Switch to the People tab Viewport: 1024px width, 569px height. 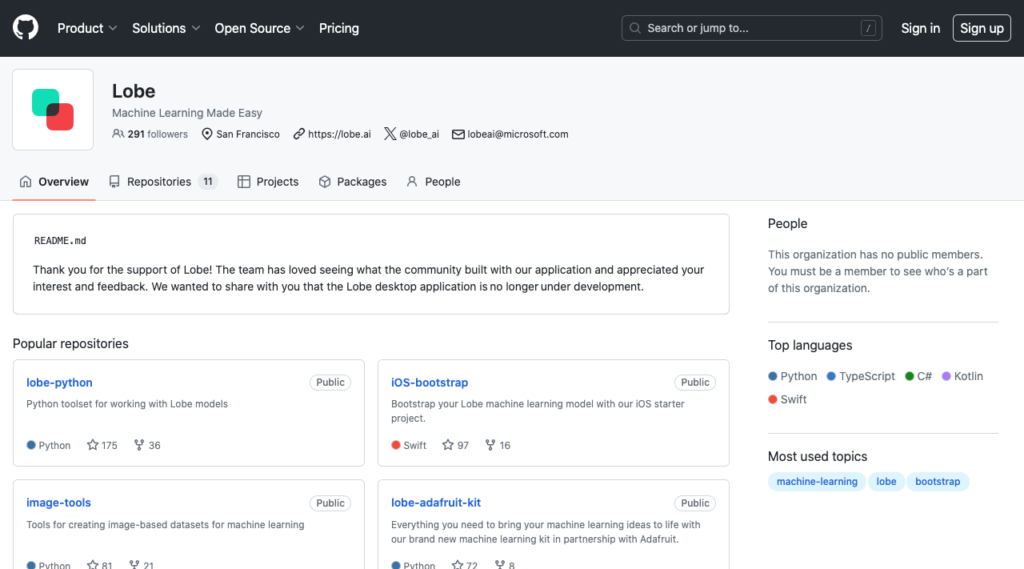434,182
